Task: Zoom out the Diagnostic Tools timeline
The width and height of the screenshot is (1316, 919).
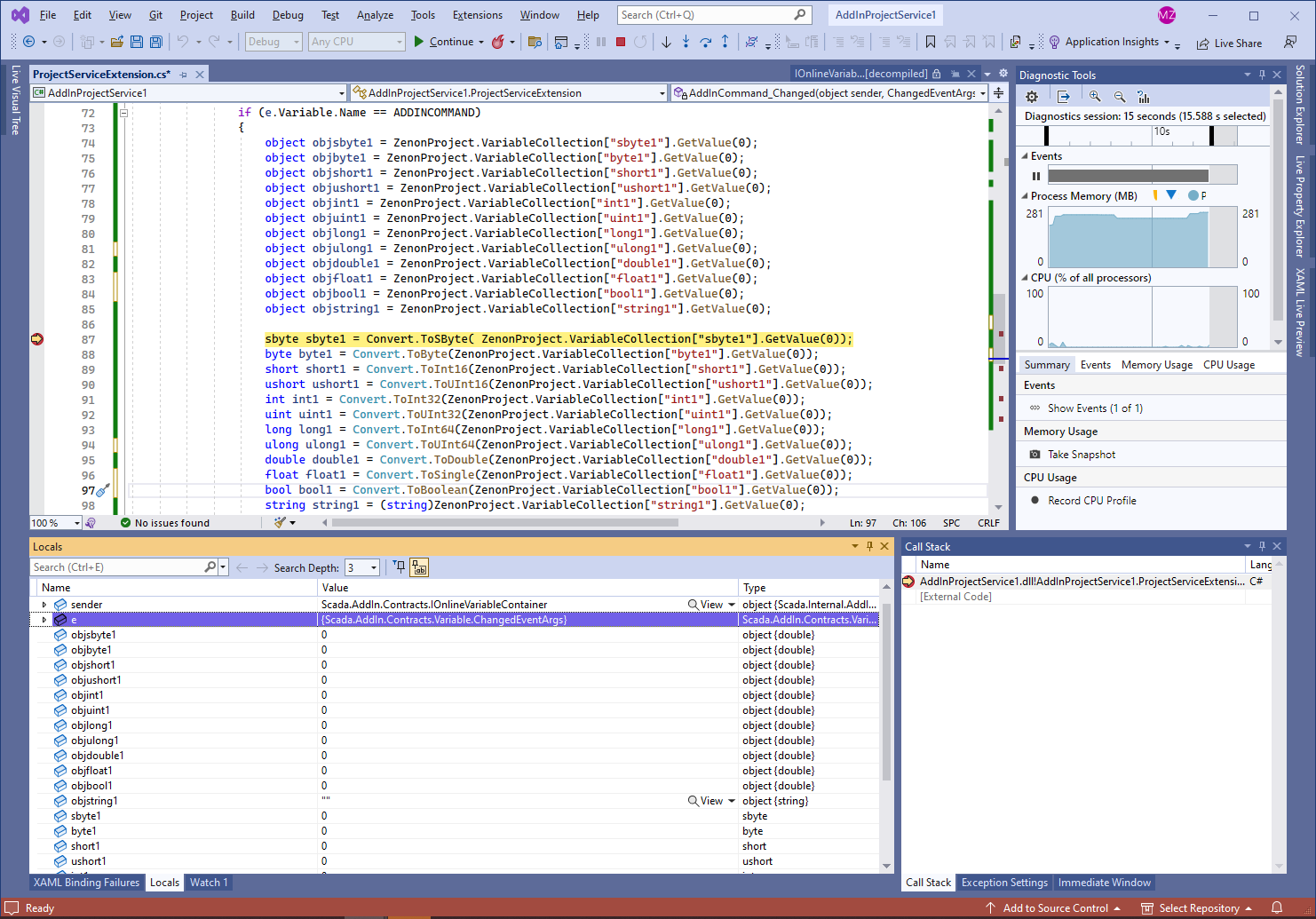Action: [x=1120, y=97]
